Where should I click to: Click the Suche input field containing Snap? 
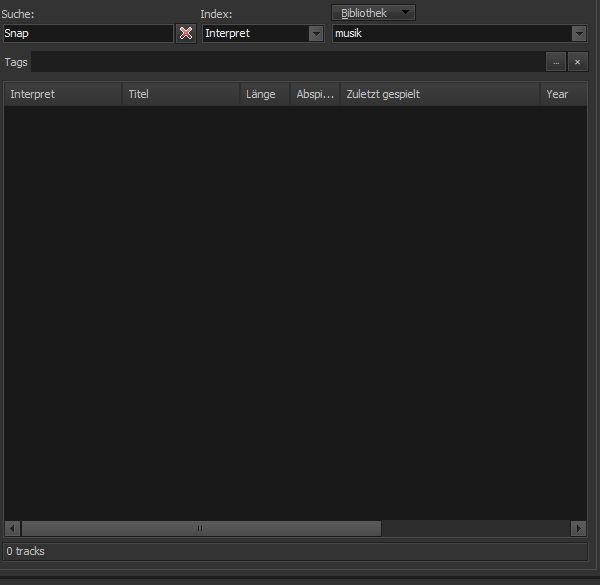coord(88,33)
